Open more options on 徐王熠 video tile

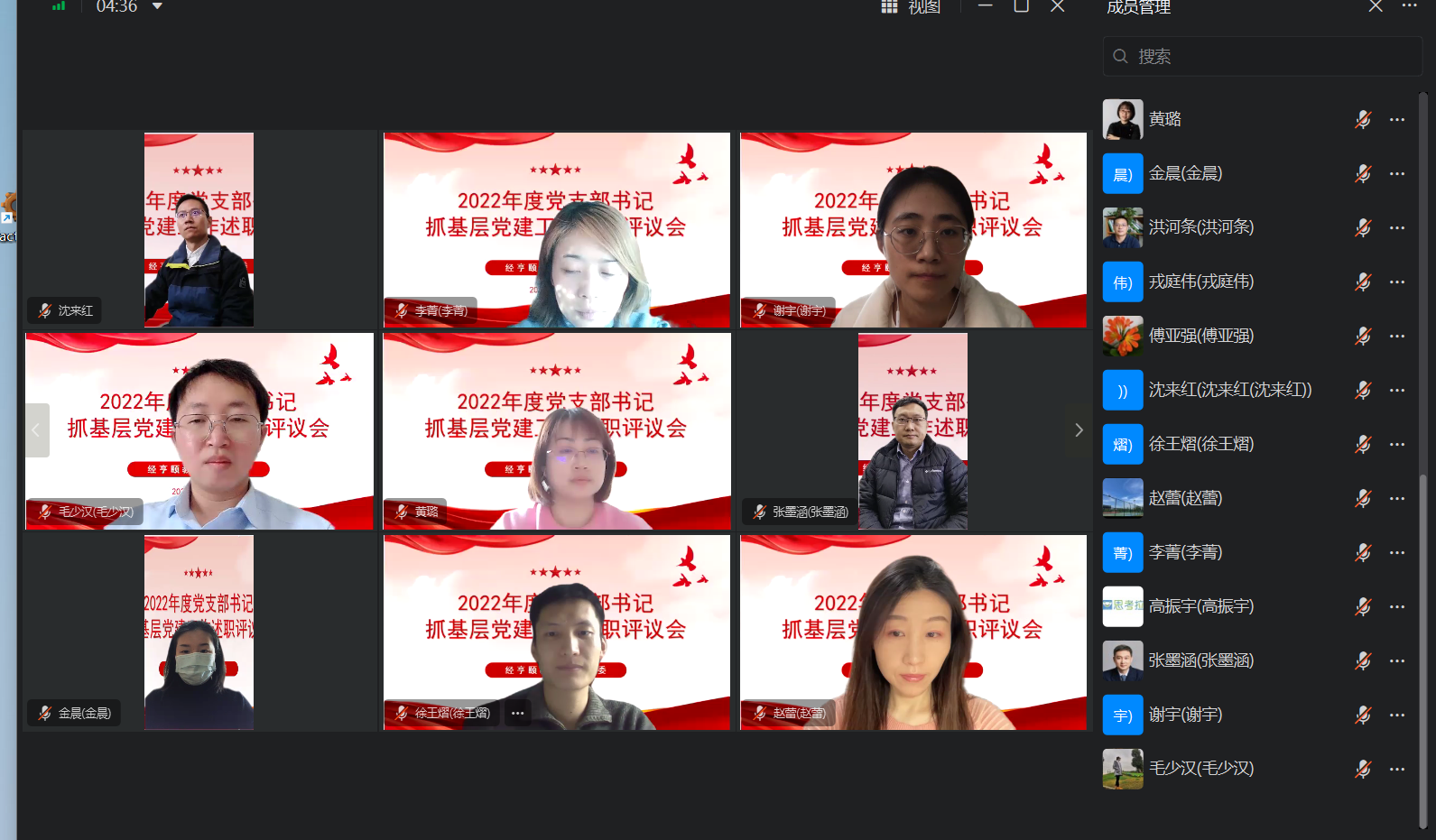pos(517,714)
